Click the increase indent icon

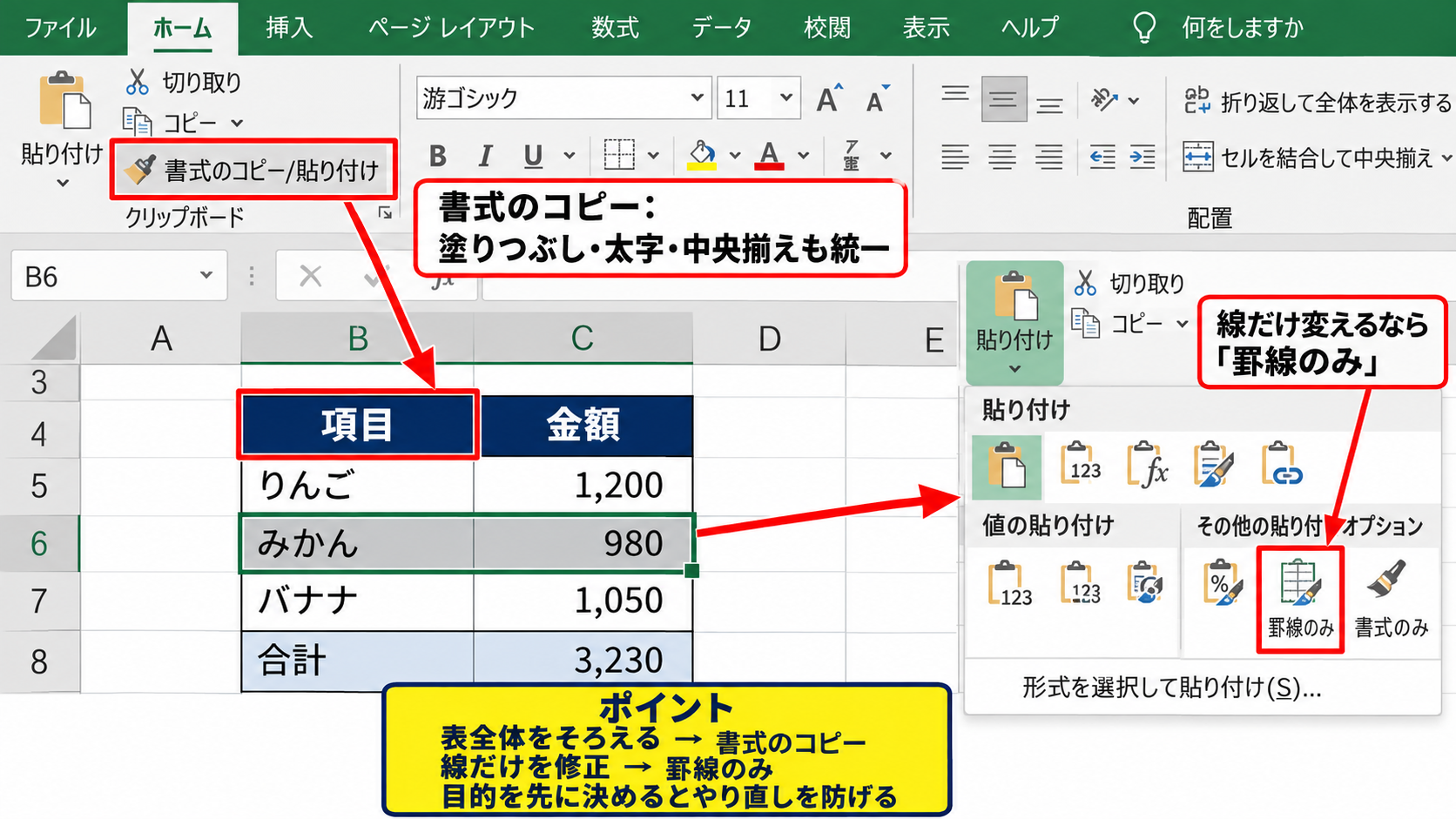pyautogui.click(x=1143, y=157)
